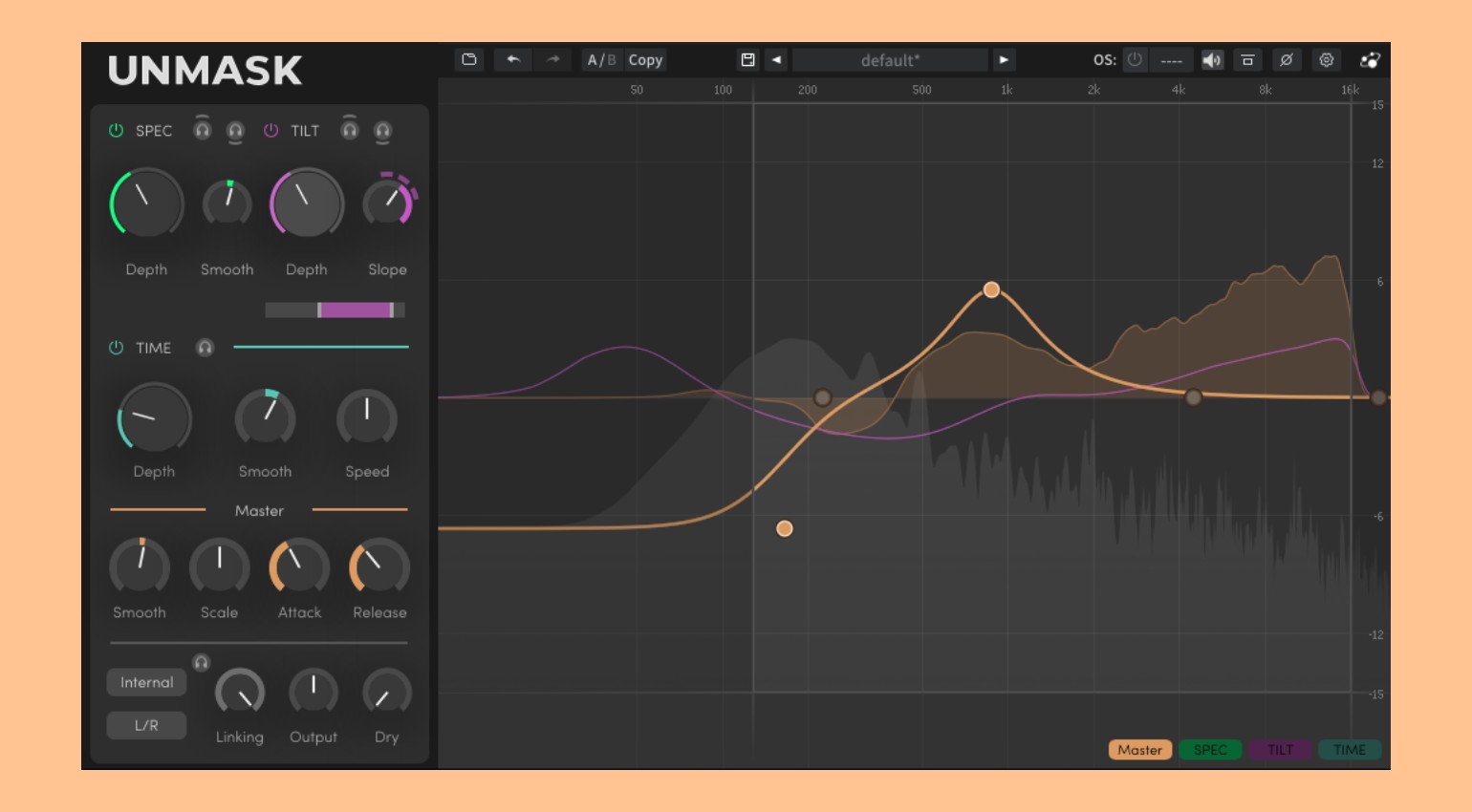
Task: Go to the next preset
Action: (1004, 59)
